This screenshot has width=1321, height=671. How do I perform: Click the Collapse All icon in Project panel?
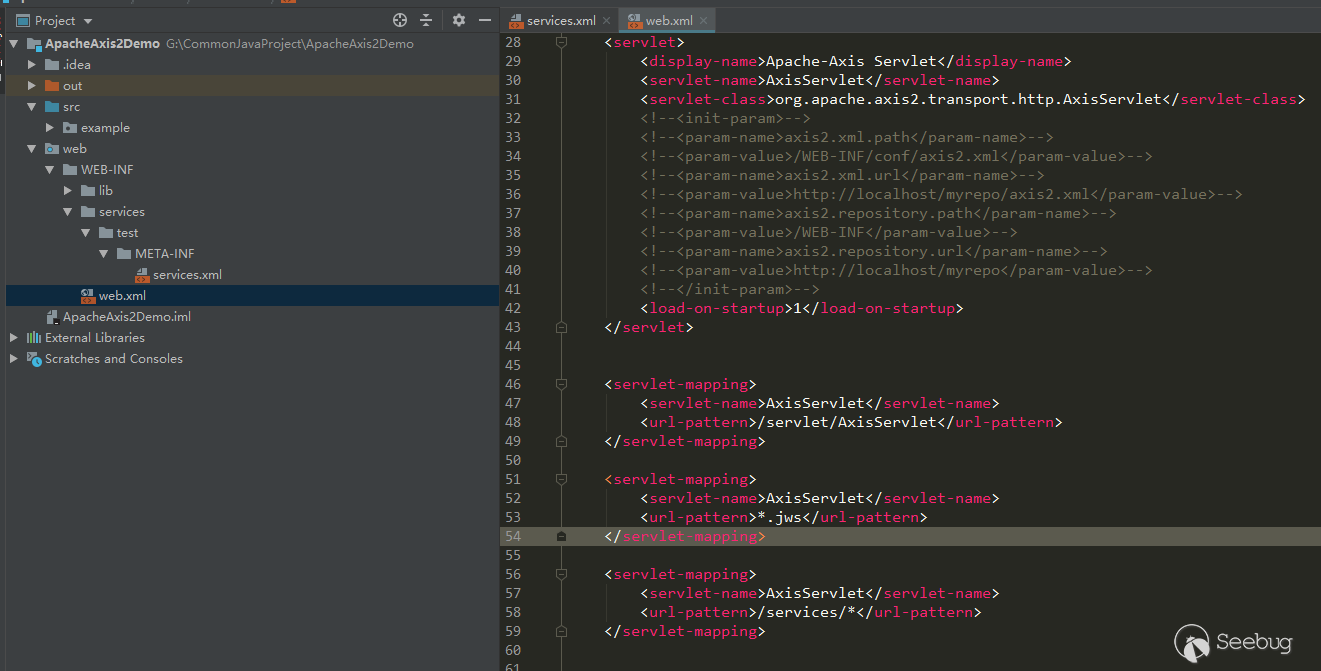coord(426,20)
